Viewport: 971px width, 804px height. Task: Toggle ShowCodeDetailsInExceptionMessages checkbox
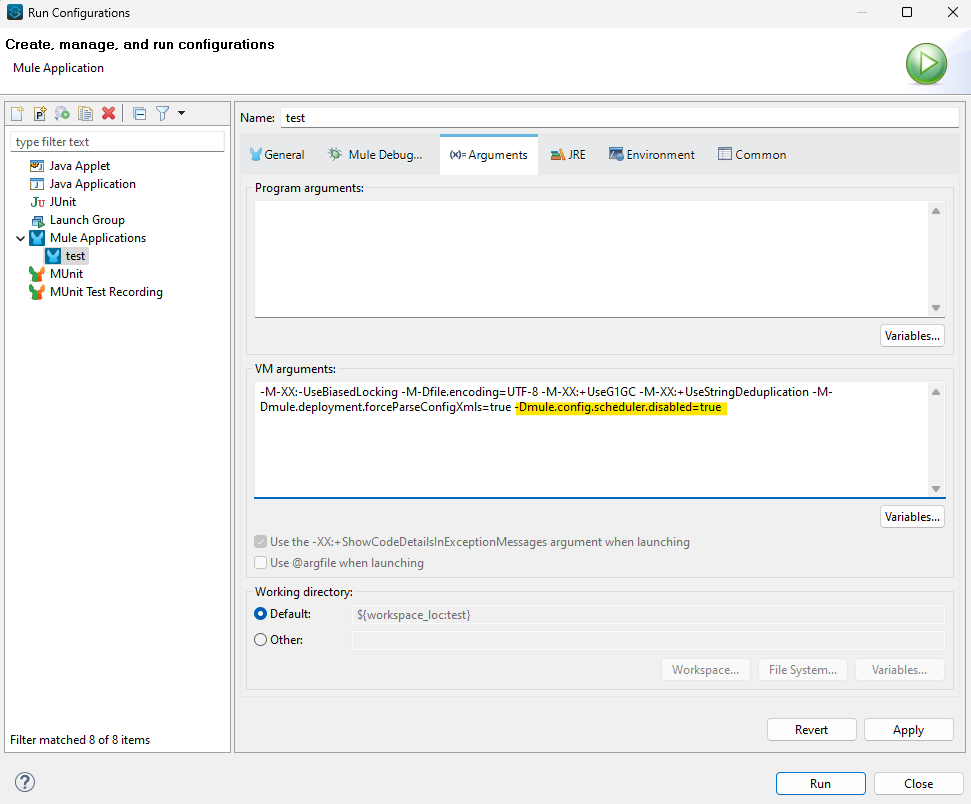261,542
